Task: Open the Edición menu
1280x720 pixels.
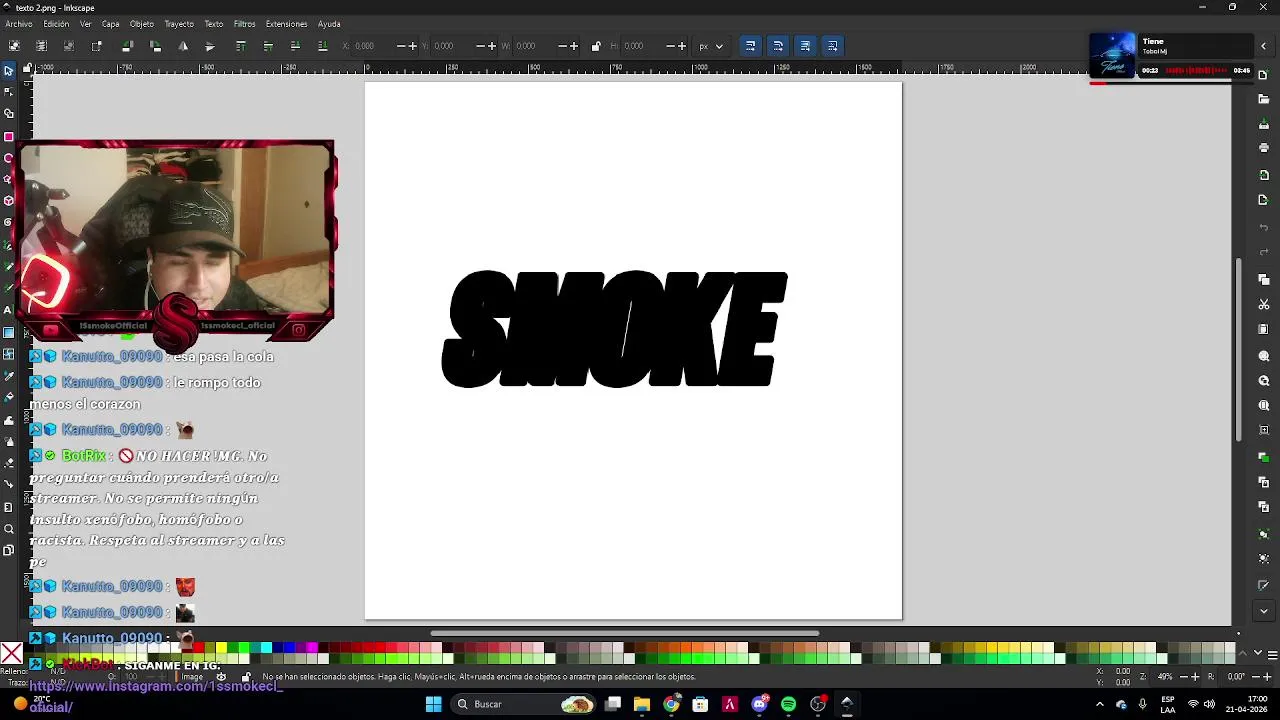Action: coord(56,24)
